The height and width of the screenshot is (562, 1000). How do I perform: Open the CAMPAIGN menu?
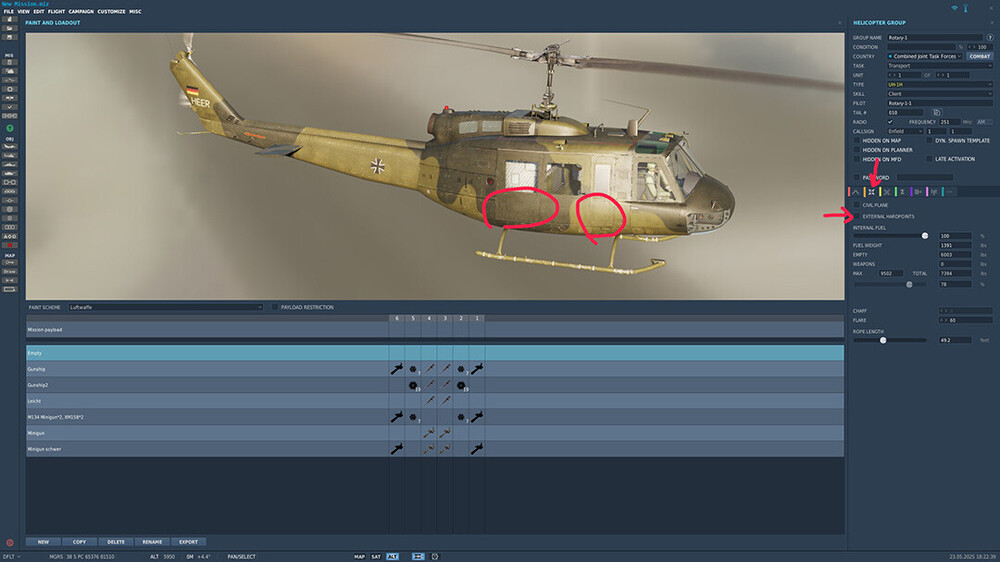(81, 11)
